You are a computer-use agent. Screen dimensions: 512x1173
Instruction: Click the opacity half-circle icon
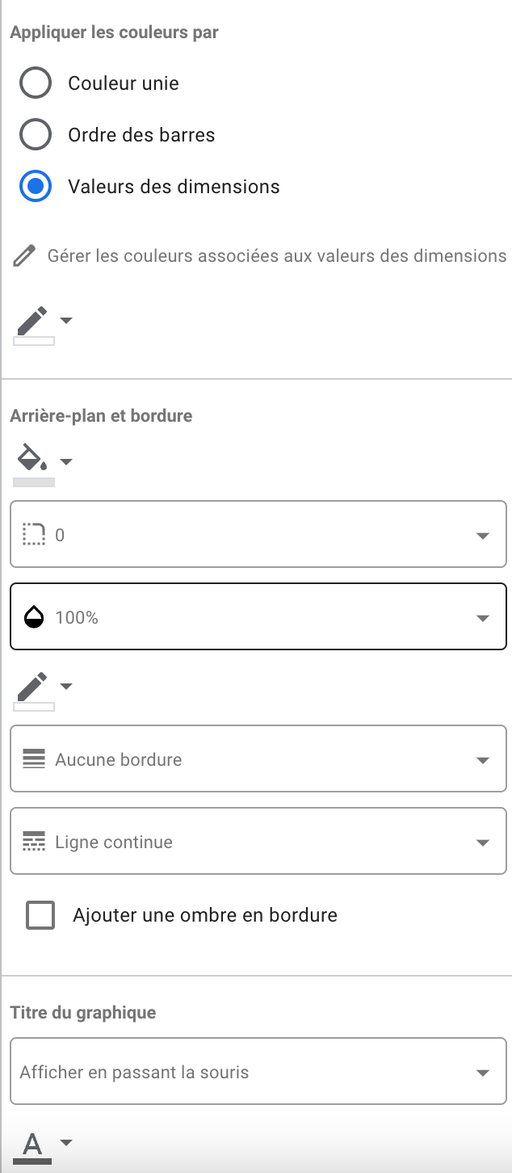[34, 618]
